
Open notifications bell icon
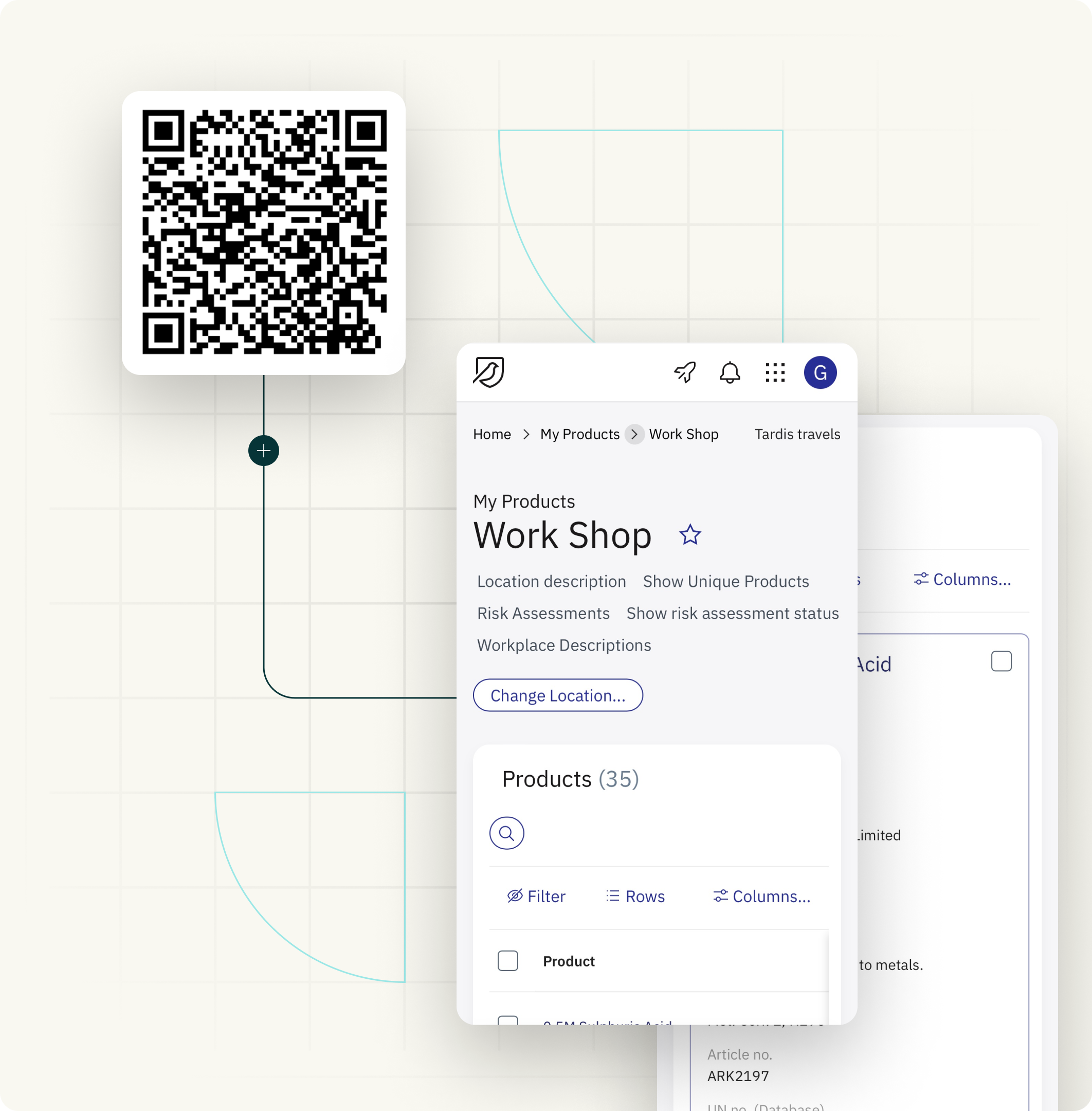coord(730,372)
